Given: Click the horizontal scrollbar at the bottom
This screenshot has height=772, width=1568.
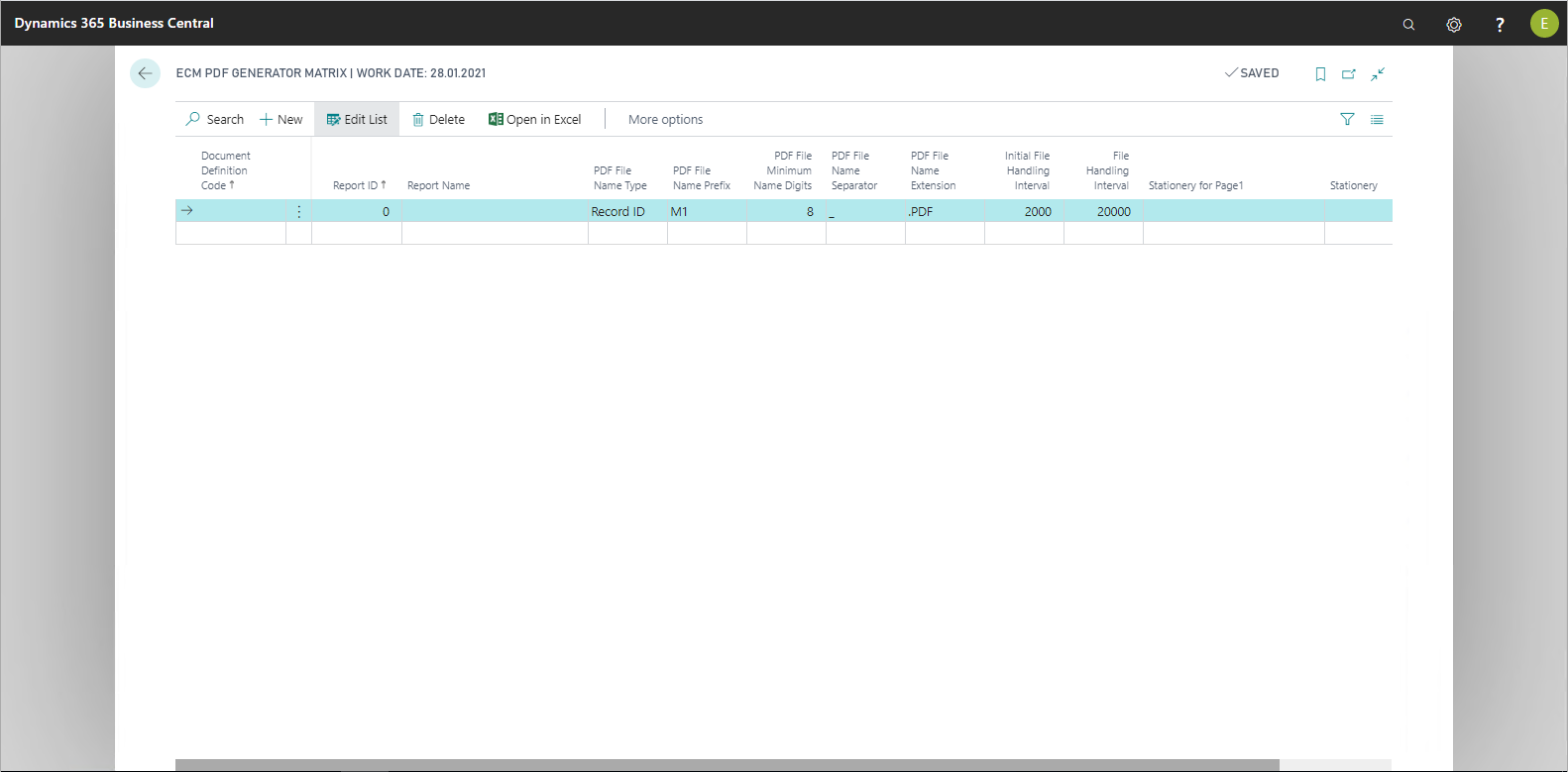Looking at the screenshot, I should click(x=727, y=764).
